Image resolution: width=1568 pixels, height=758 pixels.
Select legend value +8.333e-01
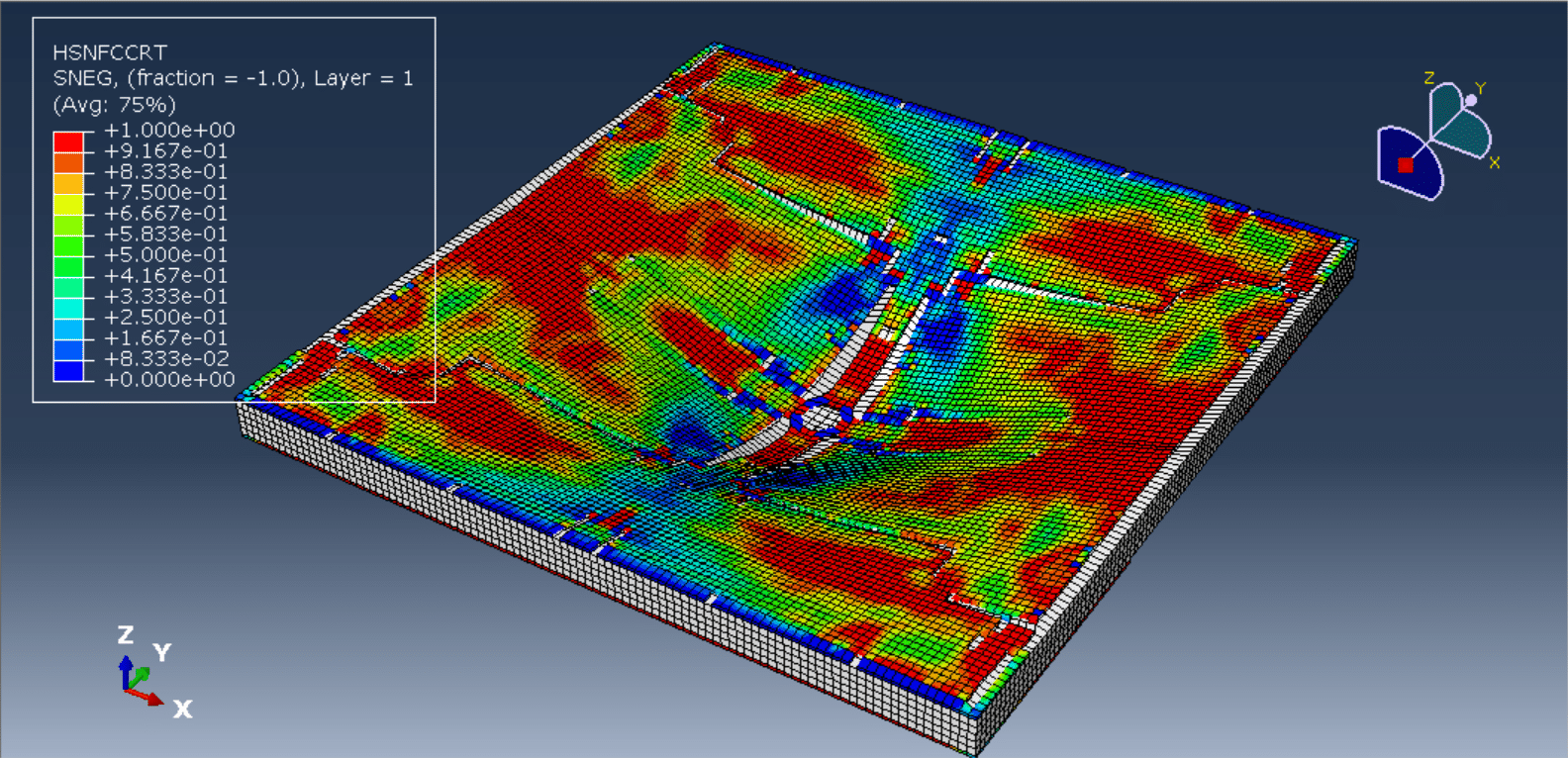[165, 171]
